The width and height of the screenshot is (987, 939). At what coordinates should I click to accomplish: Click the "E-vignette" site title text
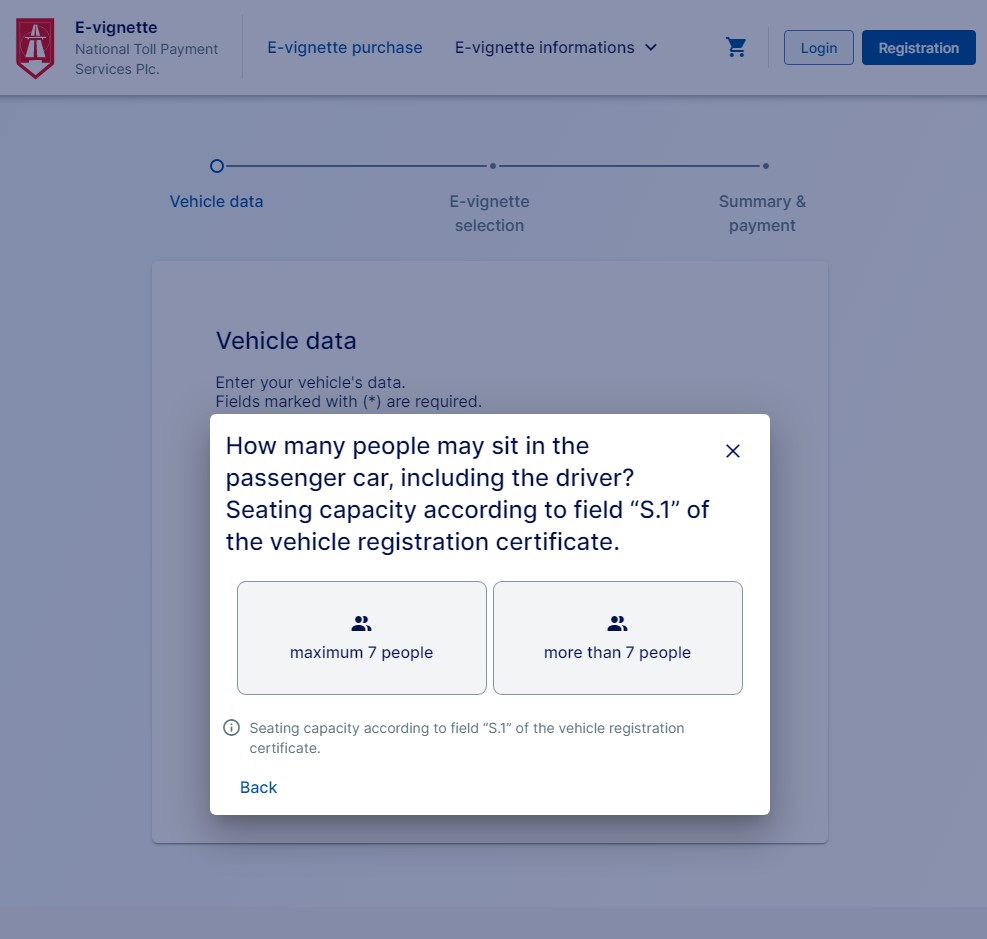116,27
